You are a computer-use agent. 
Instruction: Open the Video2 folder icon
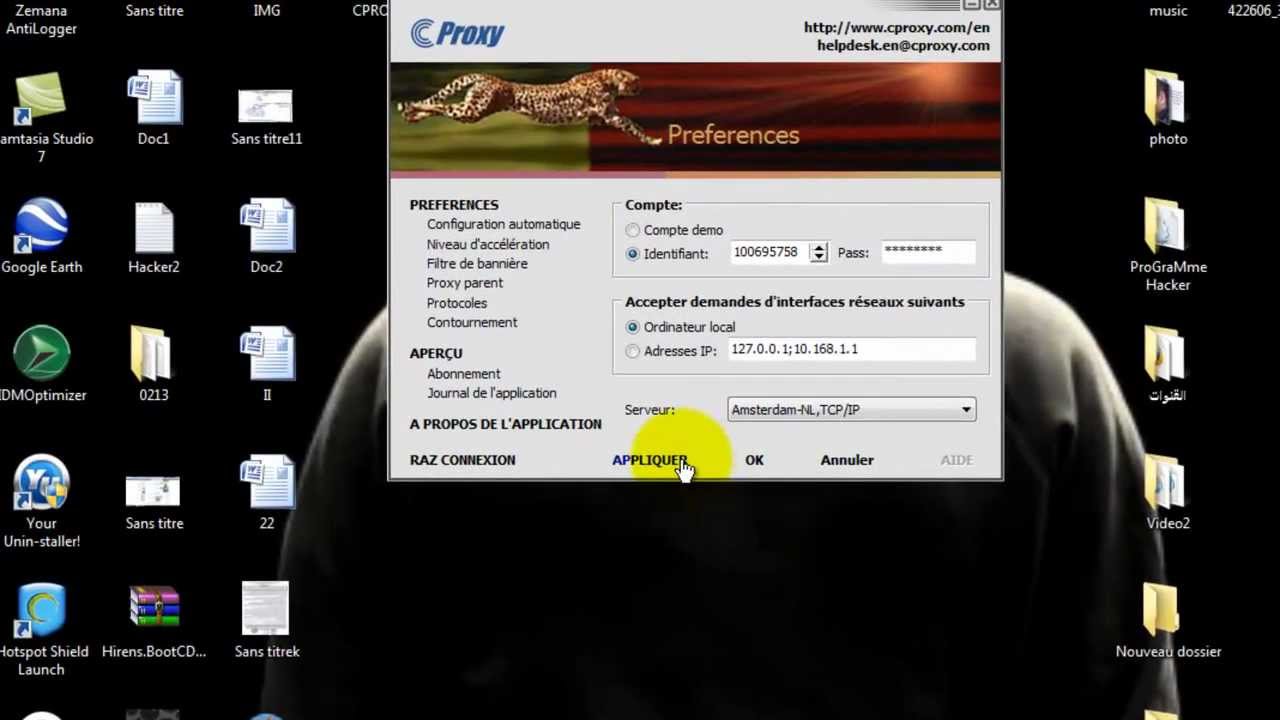point(1165,483)
